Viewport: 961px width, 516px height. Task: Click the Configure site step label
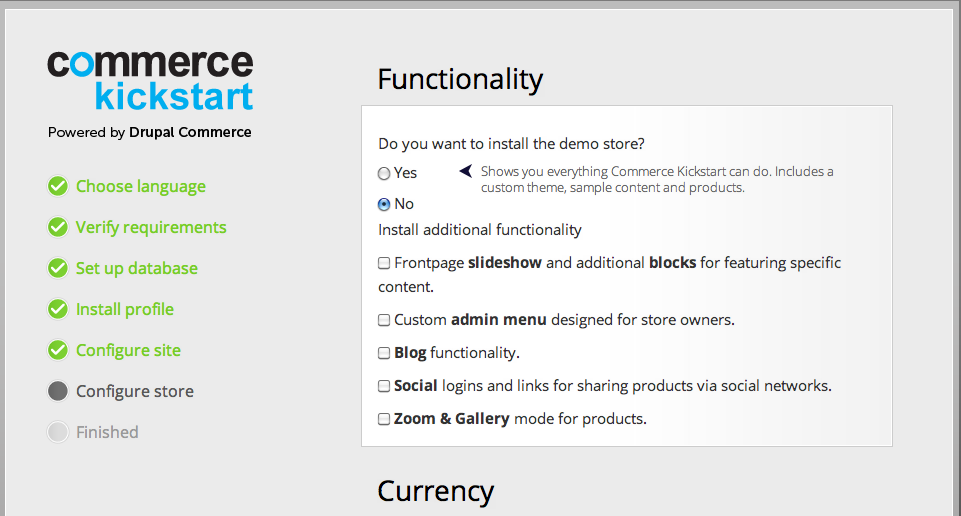point(129,351)
